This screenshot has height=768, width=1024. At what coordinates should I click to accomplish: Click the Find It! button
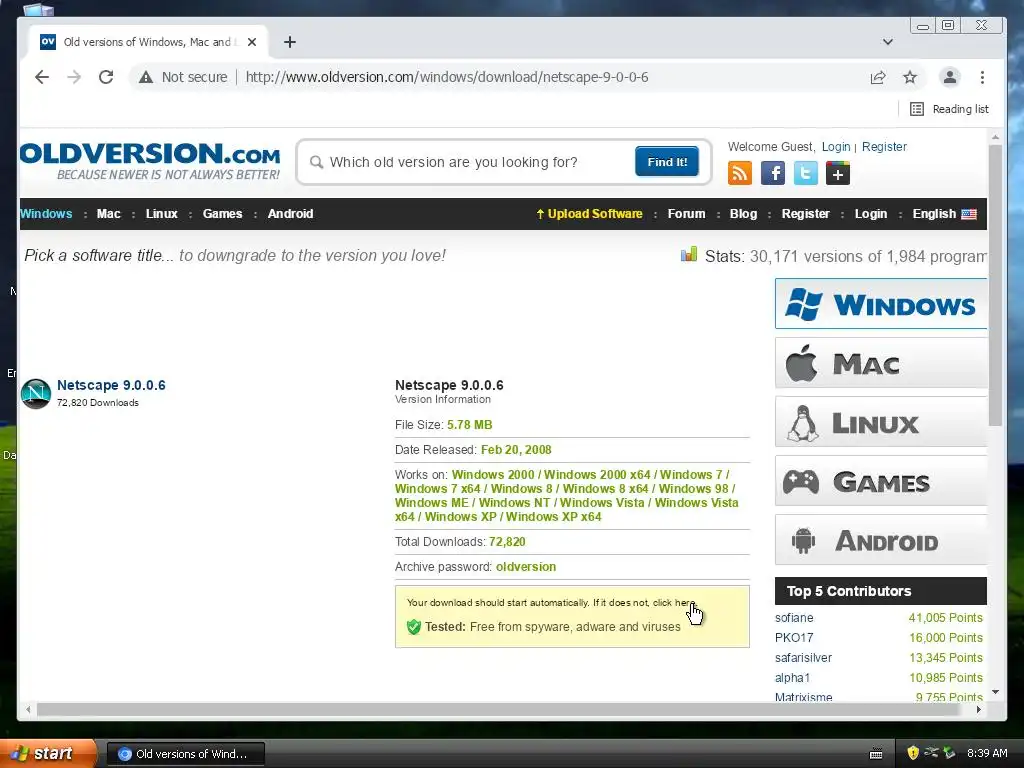[667, 162]
